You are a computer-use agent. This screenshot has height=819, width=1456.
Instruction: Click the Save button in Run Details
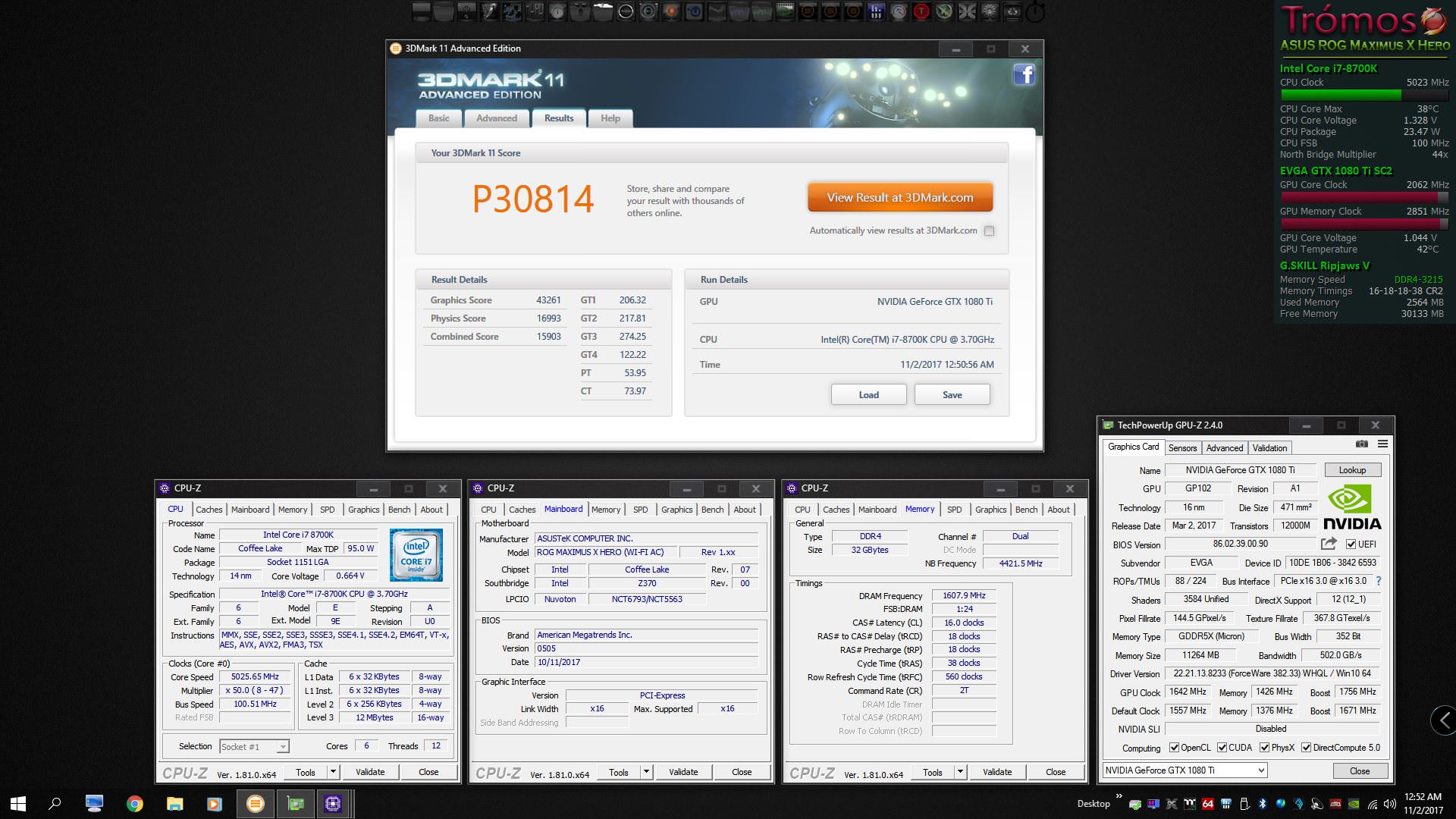coord(952,394)
